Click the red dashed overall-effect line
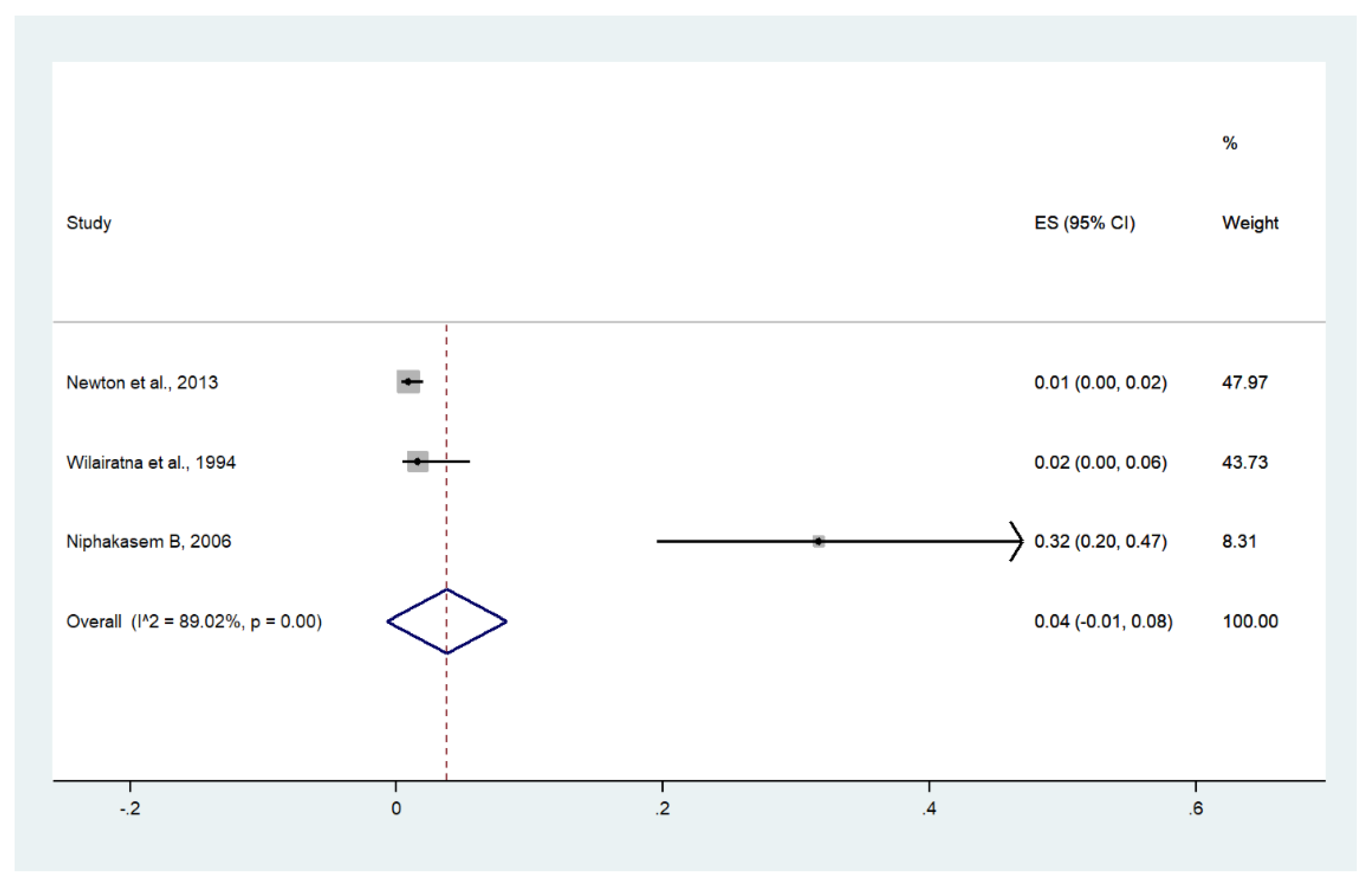 [446, 721]
